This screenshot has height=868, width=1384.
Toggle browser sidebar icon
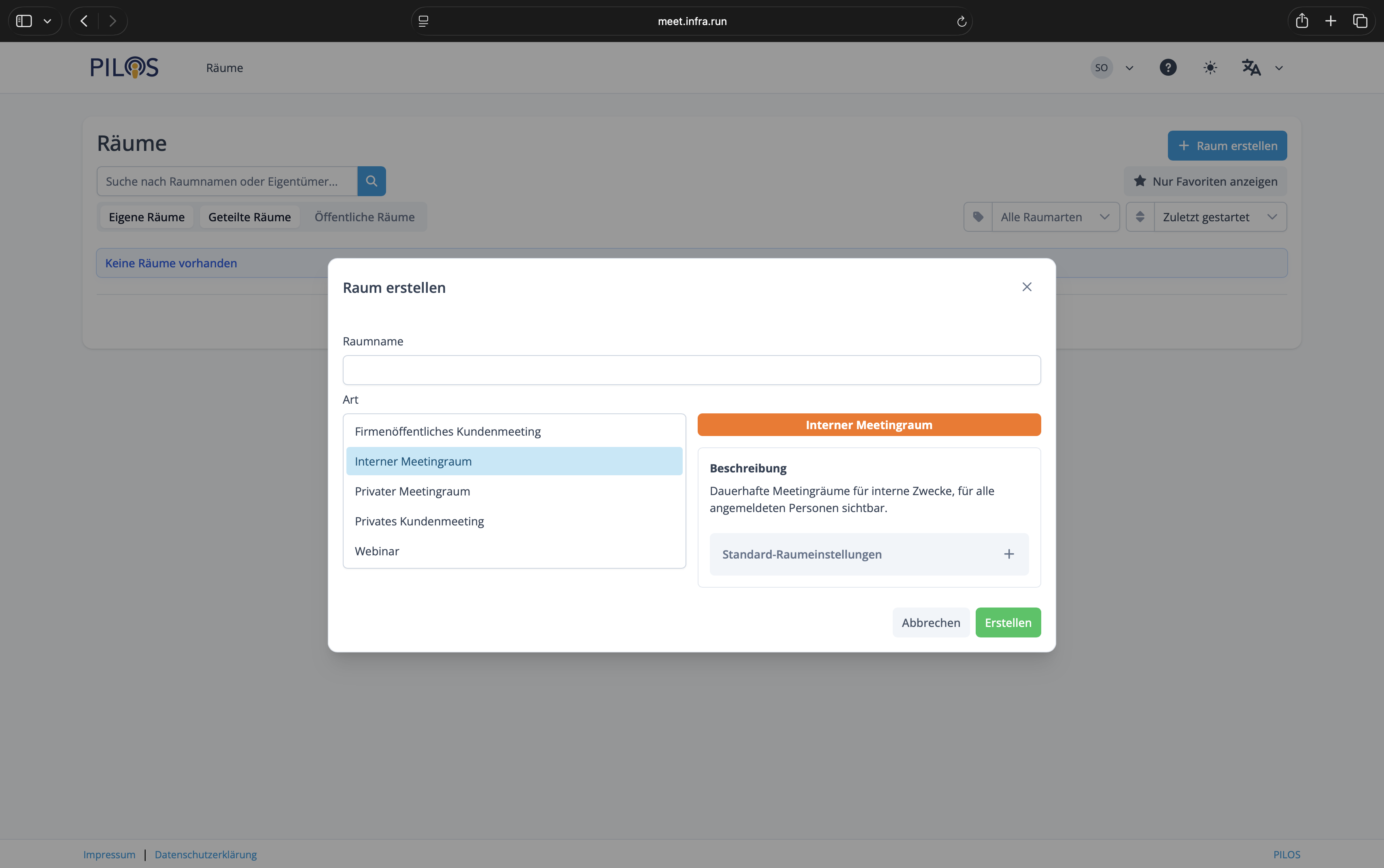[24, 21]
